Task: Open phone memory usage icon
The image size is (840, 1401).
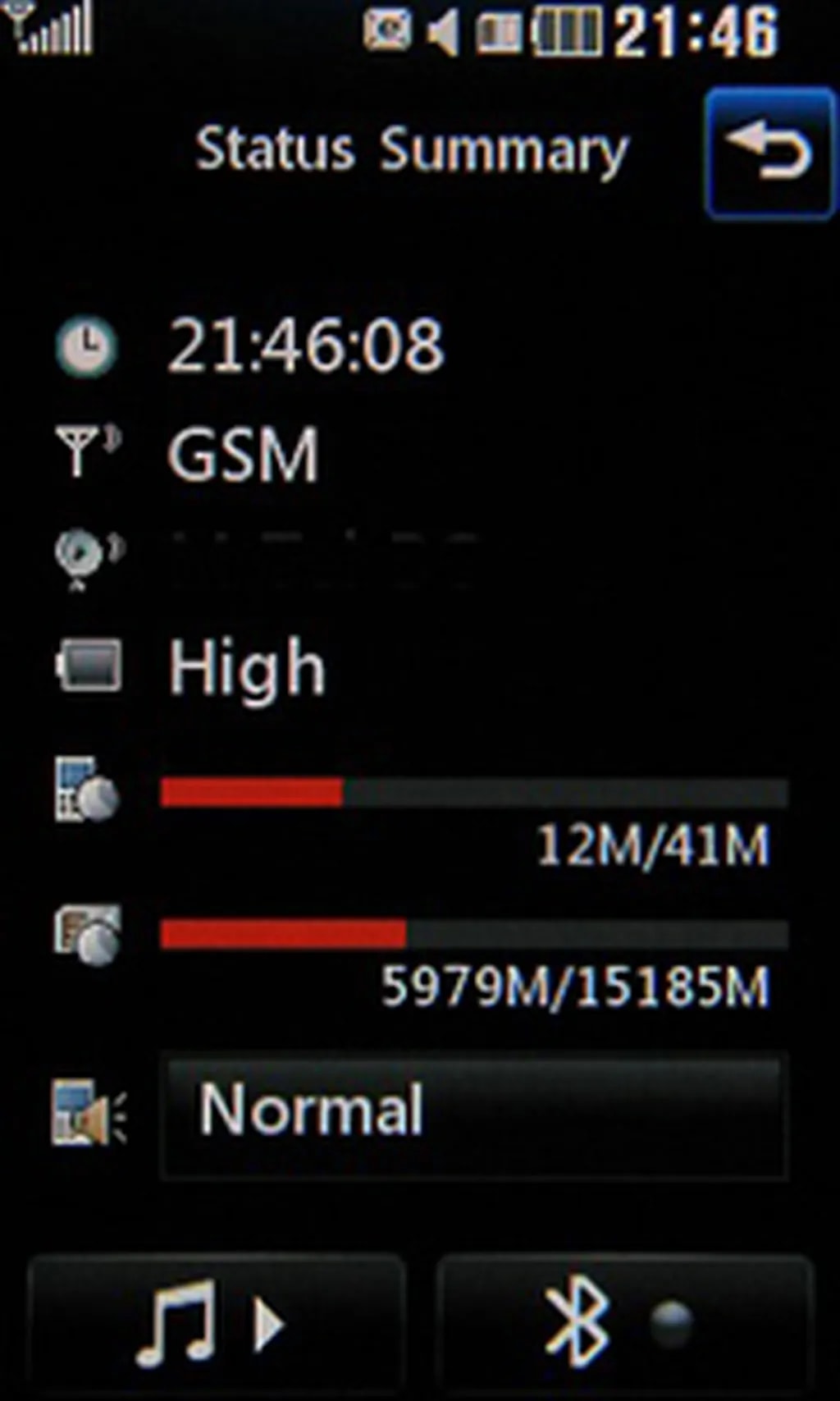Action: [x=86, y=790]
